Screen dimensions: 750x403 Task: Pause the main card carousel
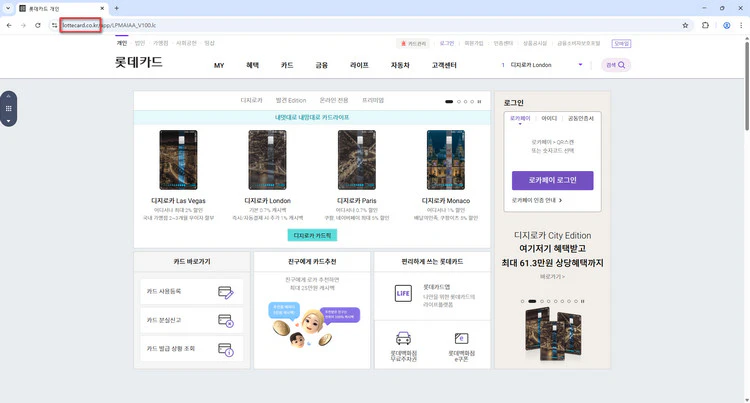coord(479,101)
